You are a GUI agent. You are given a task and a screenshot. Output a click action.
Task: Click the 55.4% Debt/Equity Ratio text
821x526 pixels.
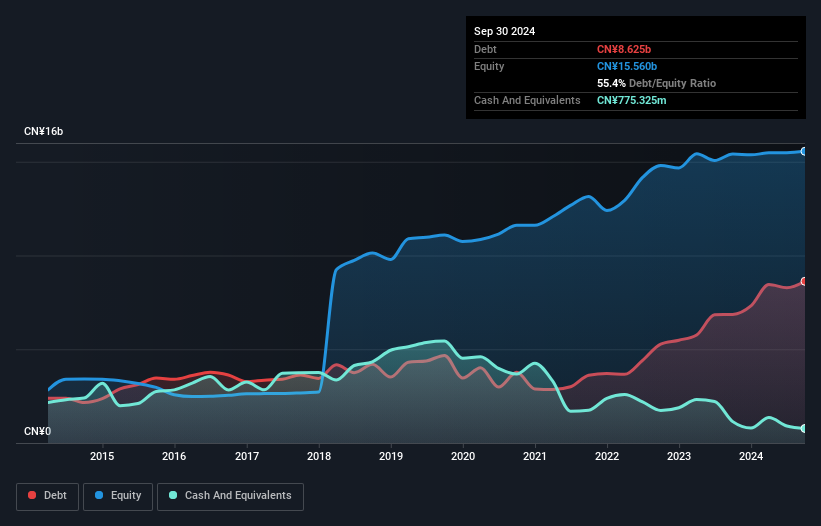tap(656, 83)
